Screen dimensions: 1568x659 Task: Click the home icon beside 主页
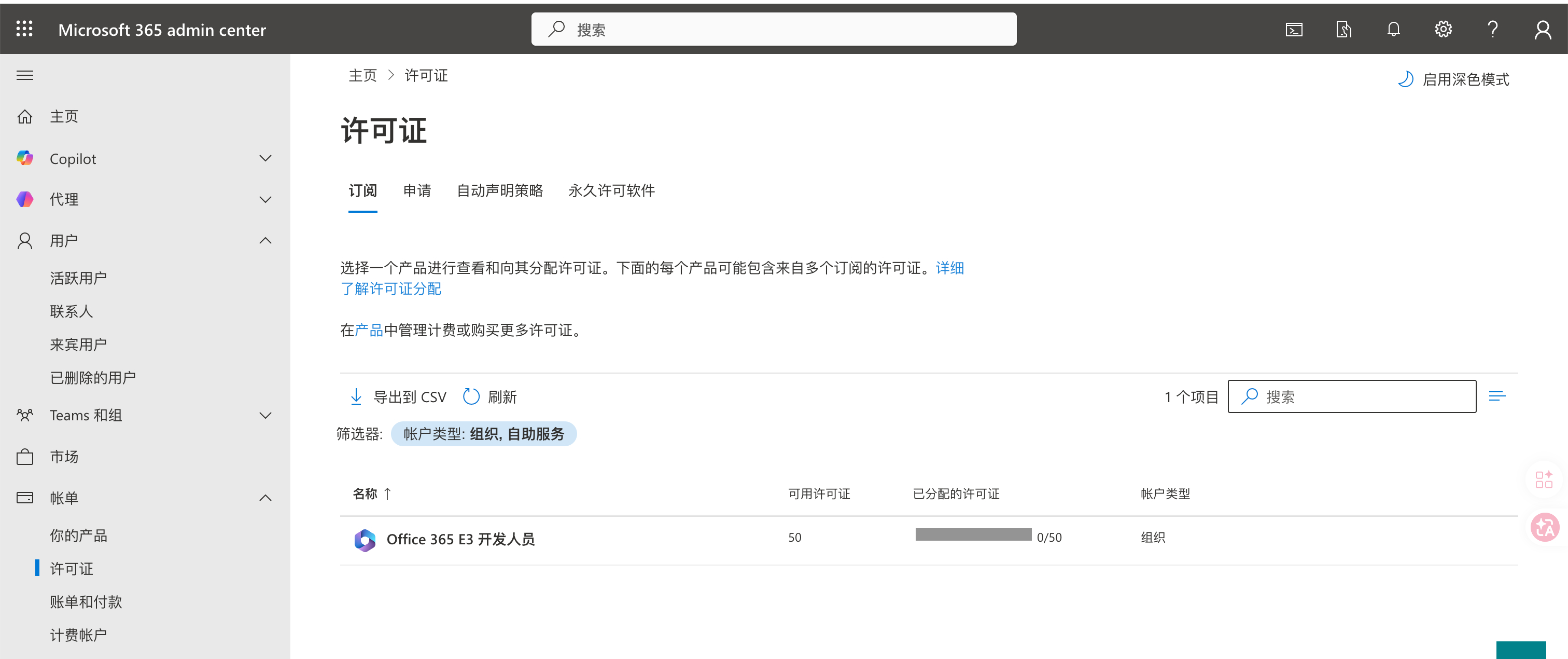tap(25, 116)
